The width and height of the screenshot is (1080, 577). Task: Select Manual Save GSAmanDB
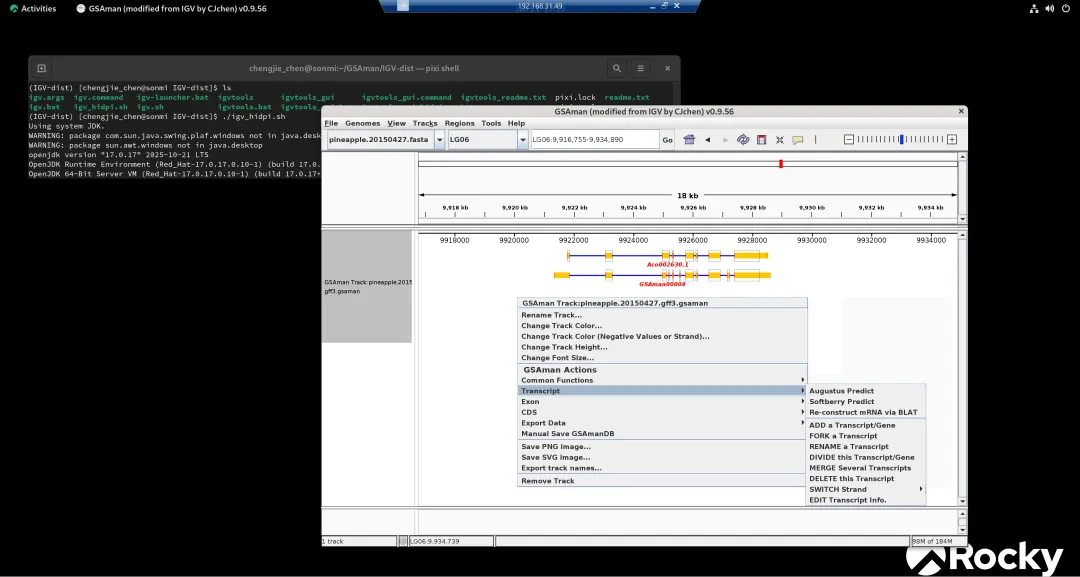662,434
